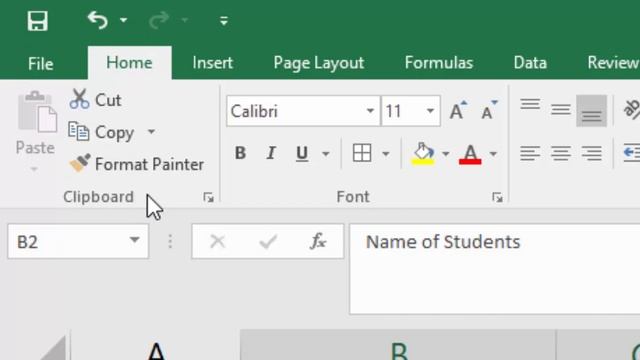Open the Page Layout tab
The image size is (640, 360).
point(319,63)
